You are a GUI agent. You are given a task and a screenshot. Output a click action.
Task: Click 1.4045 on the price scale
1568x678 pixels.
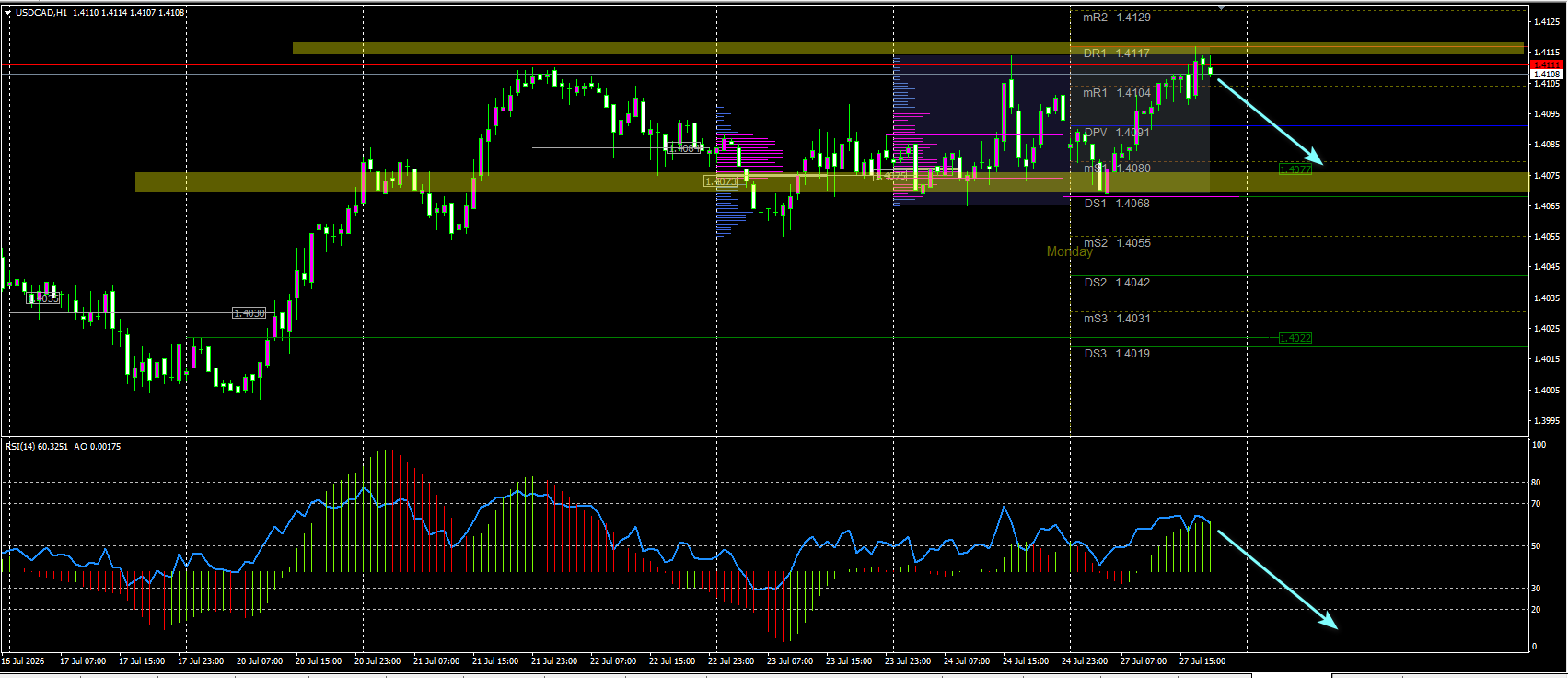pos(1546,267)
